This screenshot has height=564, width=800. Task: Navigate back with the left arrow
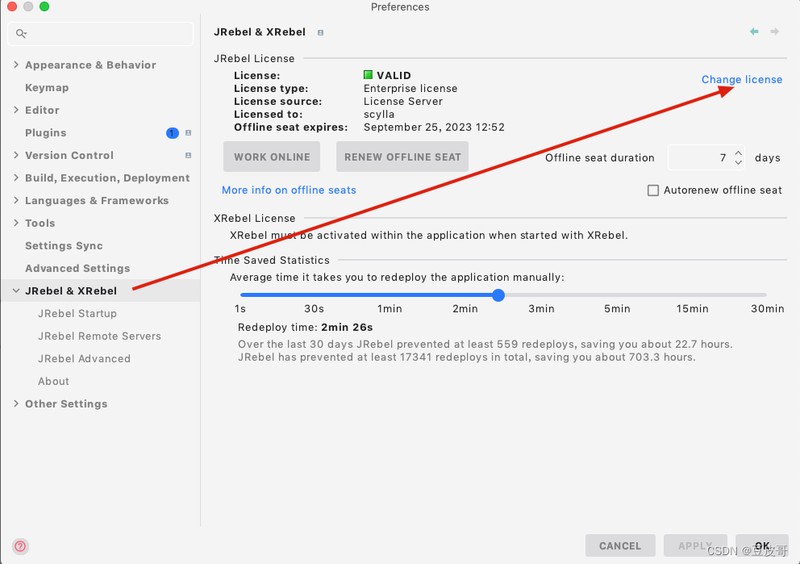(754, 32)
